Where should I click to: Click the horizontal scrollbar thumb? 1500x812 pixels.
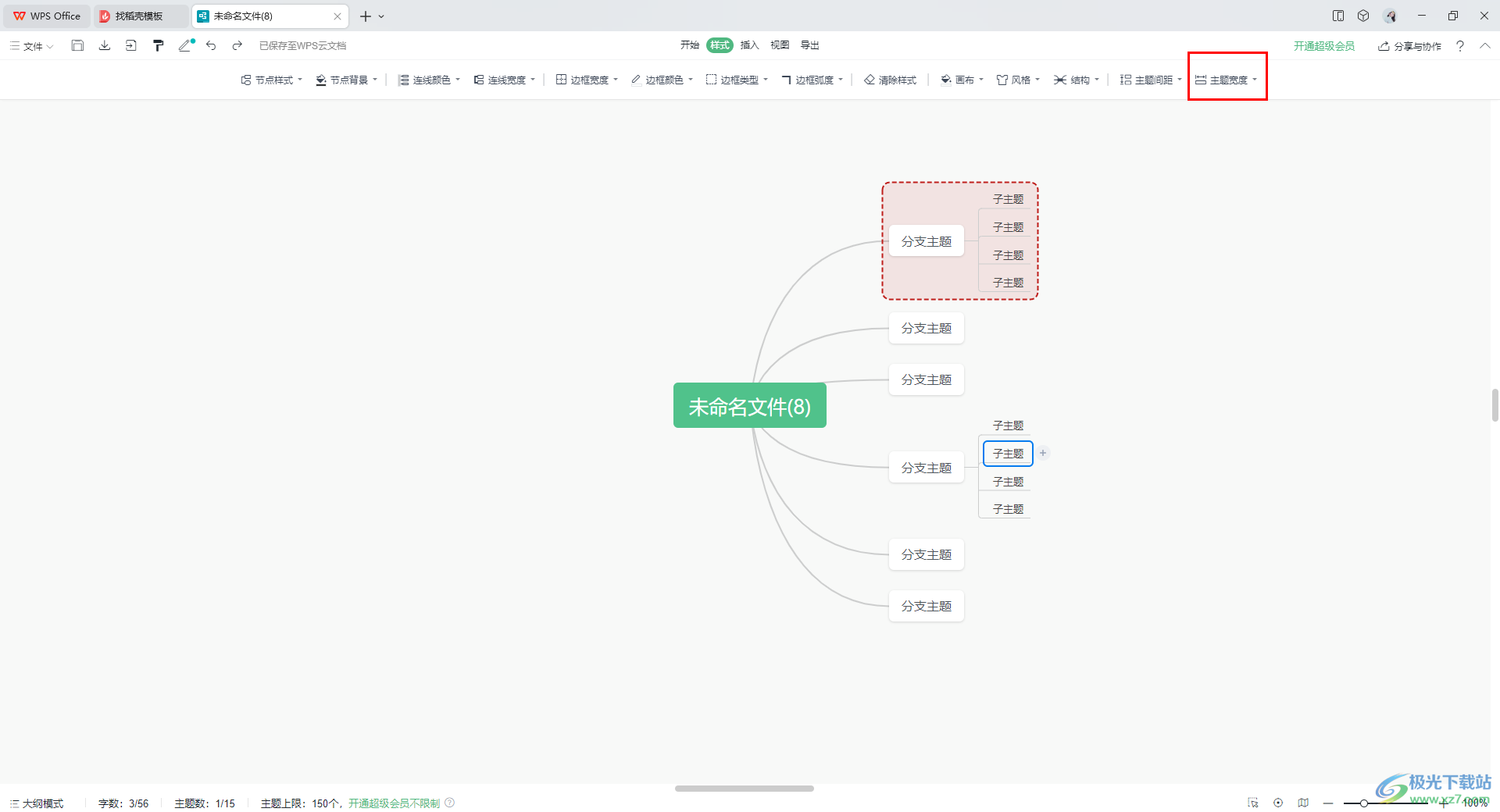[745, 789]
